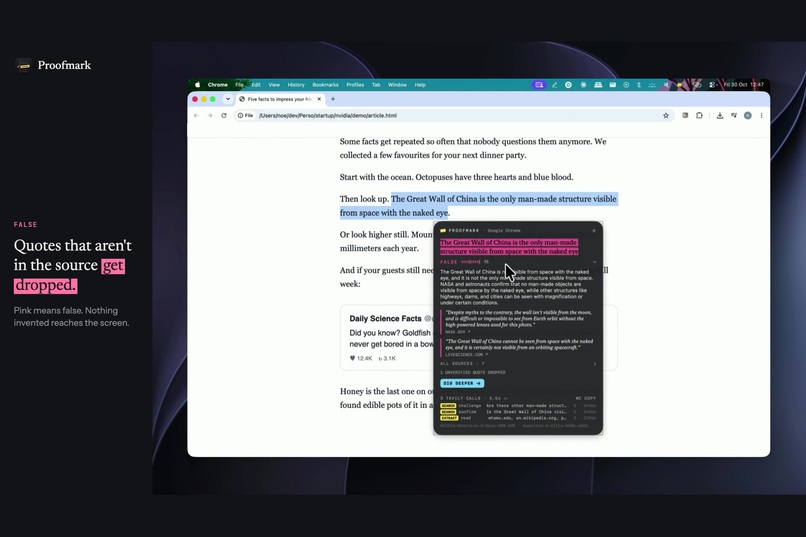Bookmark this page with the star icon
Viewport: 806px width, 537px height.
(x=666, y=116)
